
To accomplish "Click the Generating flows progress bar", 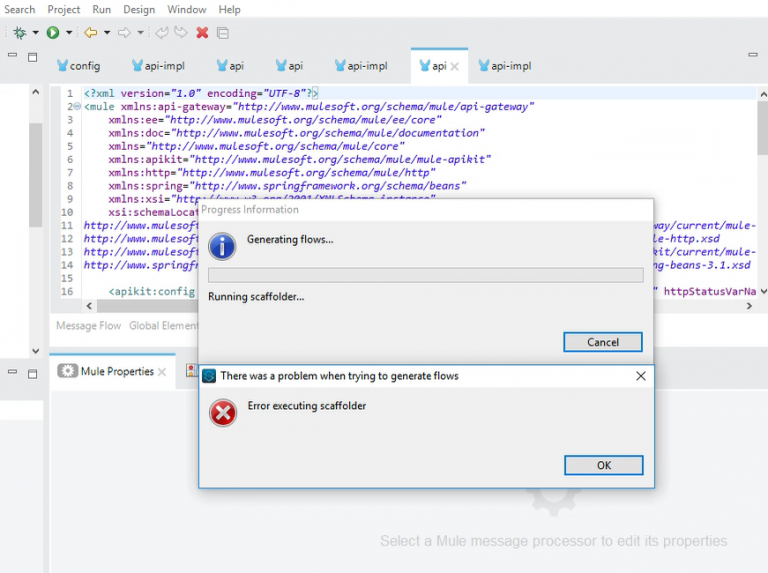I will pos(425,275).
